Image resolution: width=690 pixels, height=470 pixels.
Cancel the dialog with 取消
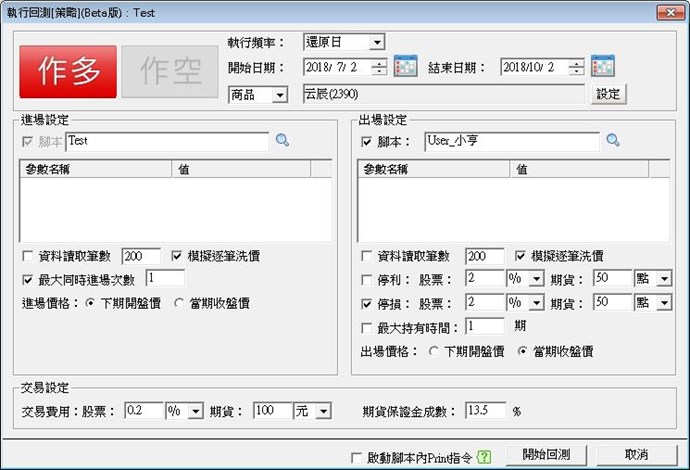tap(636, 455)
